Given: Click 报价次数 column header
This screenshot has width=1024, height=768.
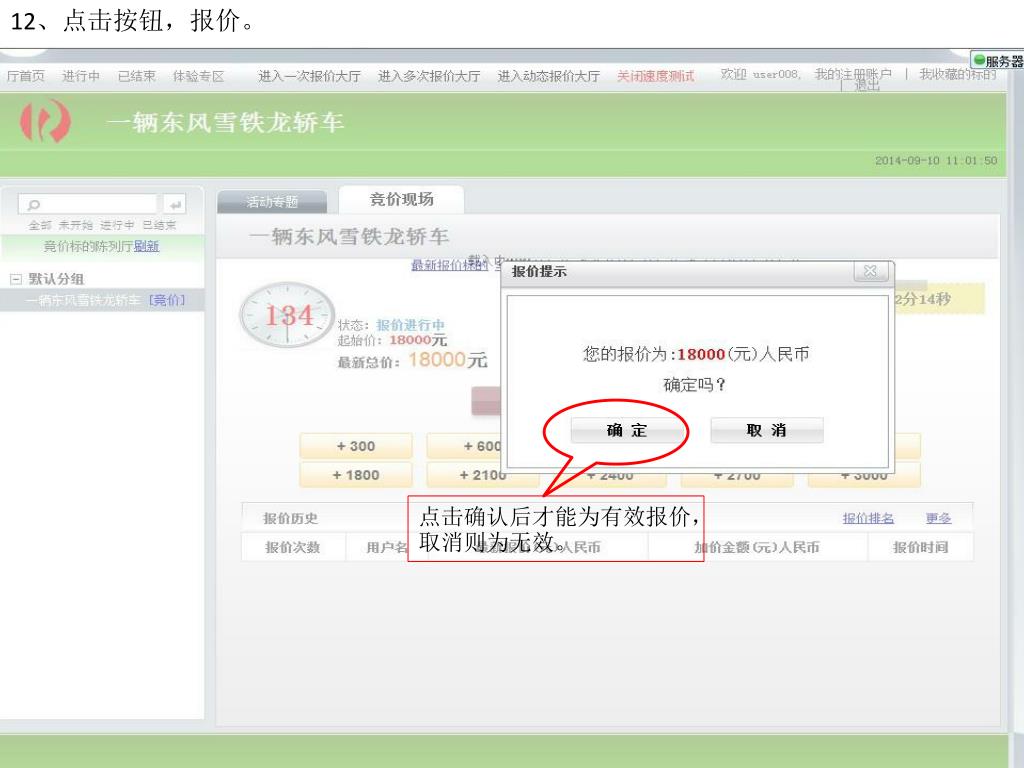Looking at the screenshot, I should pos(293,547).
